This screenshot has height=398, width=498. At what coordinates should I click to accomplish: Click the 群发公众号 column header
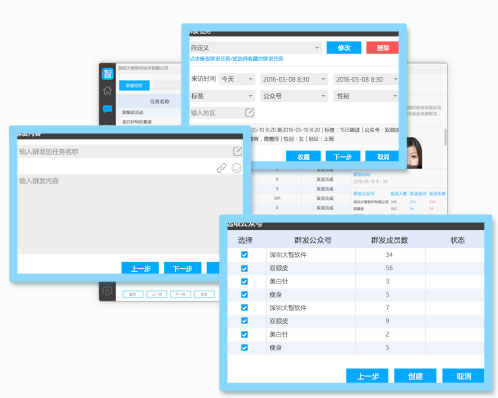[313, 240]
